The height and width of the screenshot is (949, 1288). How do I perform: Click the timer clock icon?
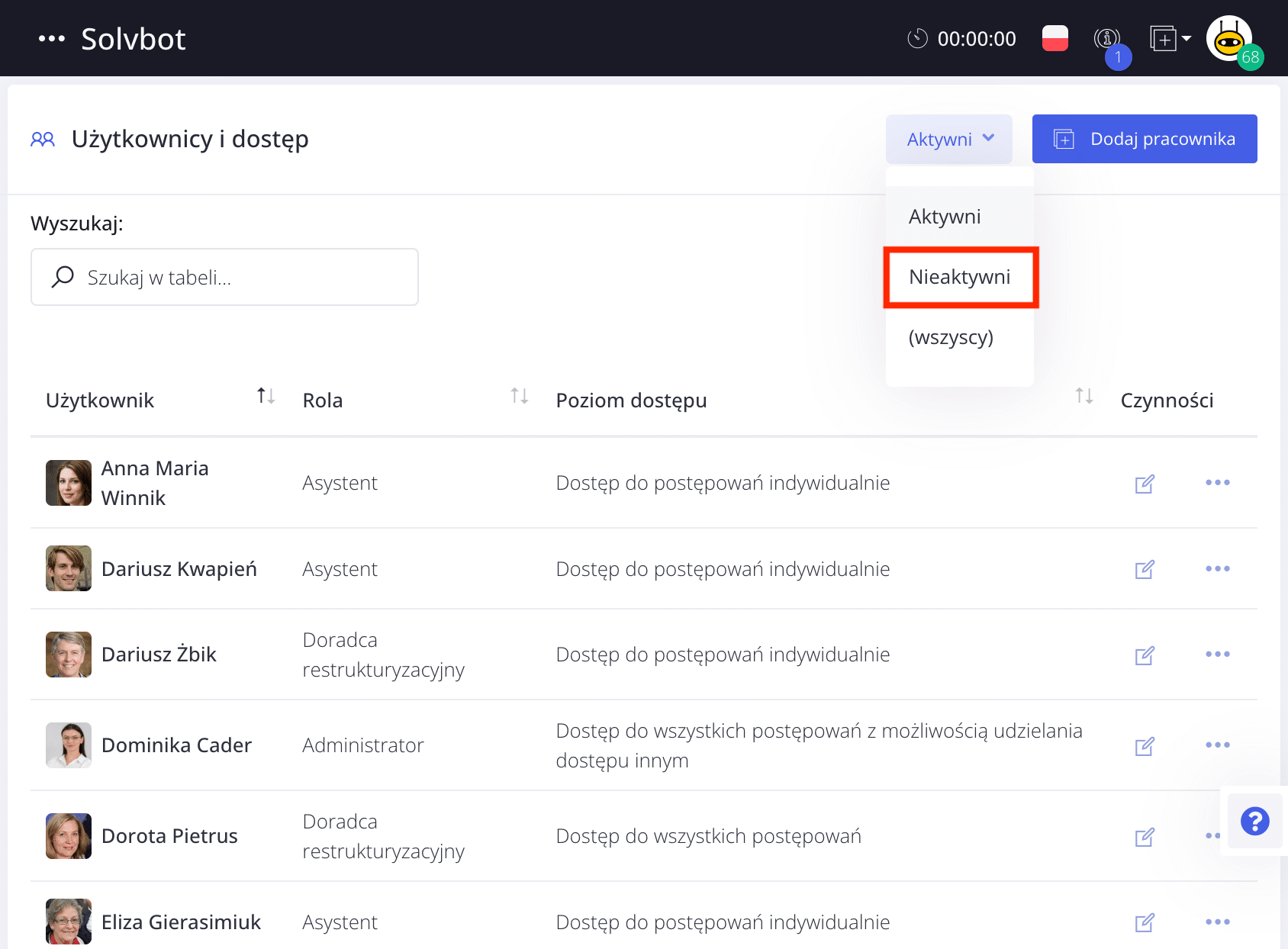pos(917,38)
